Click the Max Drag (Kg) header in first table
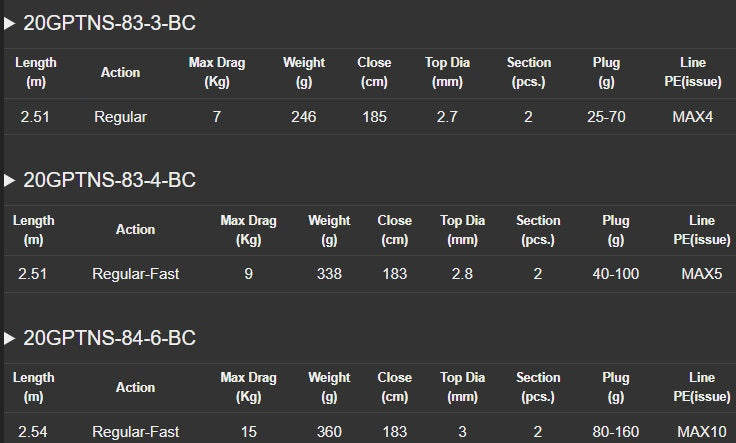 [x=217, y=72]
